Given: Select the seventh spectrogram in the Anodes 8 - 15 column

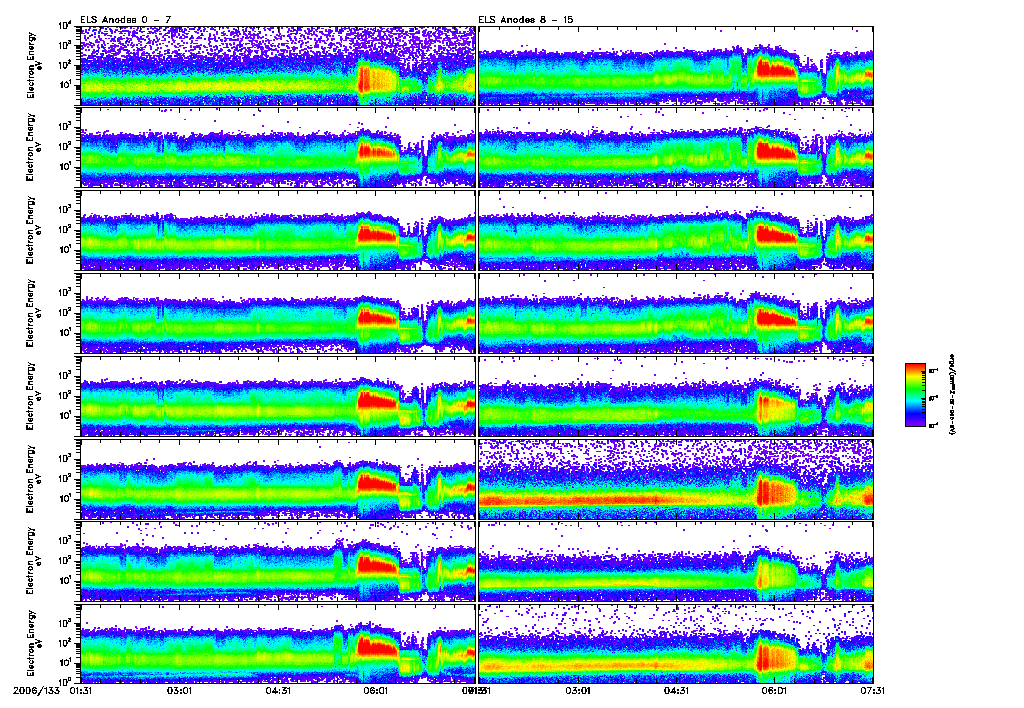Looking at the screenshot, I should click(x=676, y=562).
